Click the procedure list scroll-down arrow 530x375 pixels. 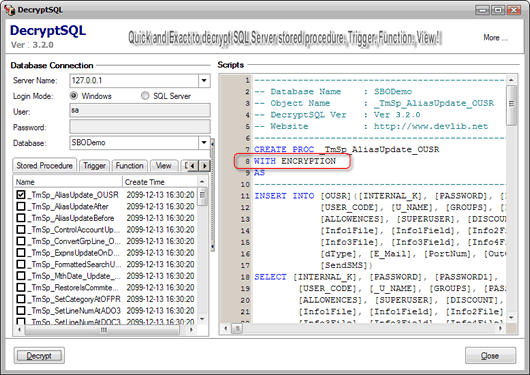click(202, 319)
